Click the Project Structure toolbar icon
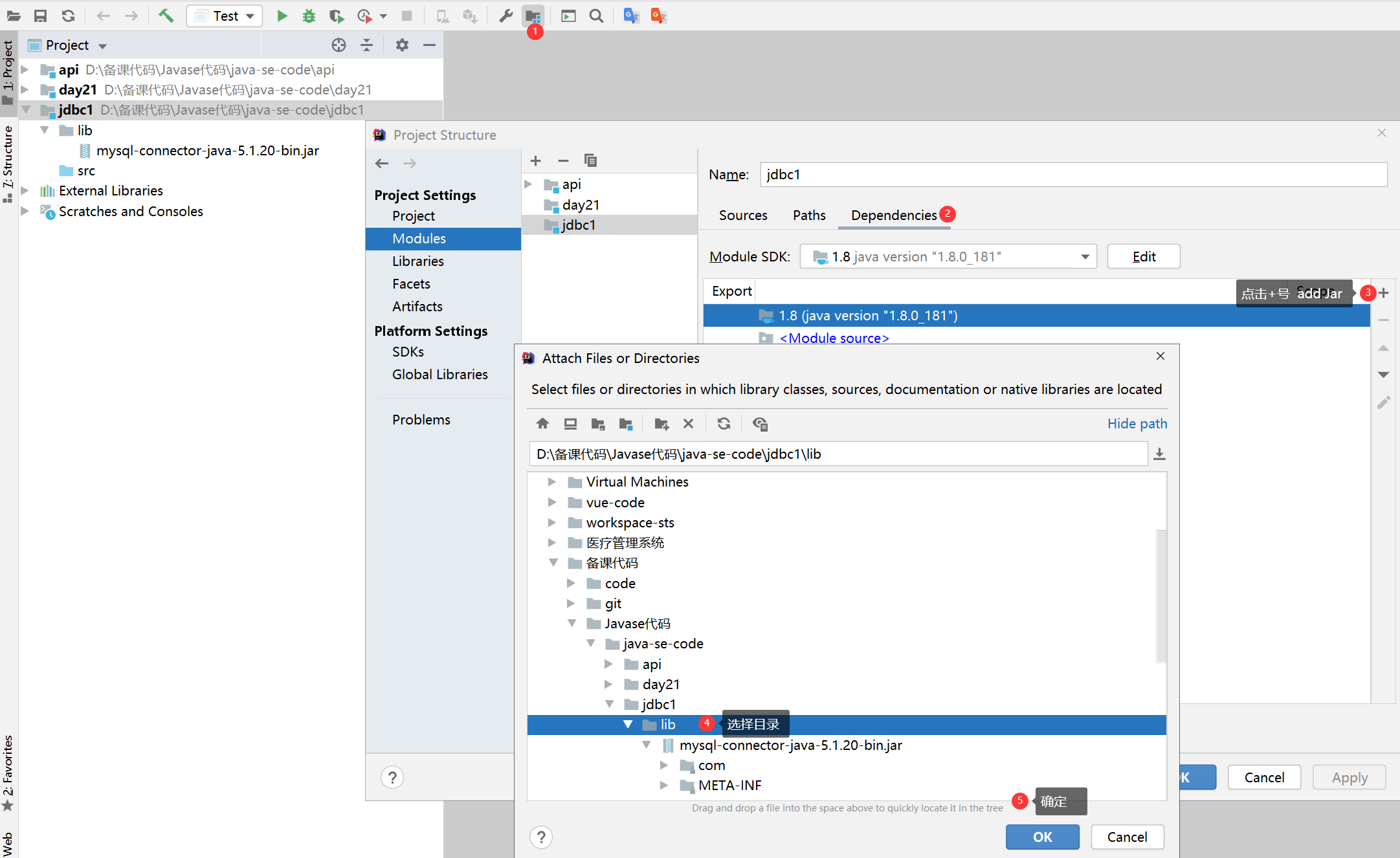The image size is (1400, 858). 533,16
